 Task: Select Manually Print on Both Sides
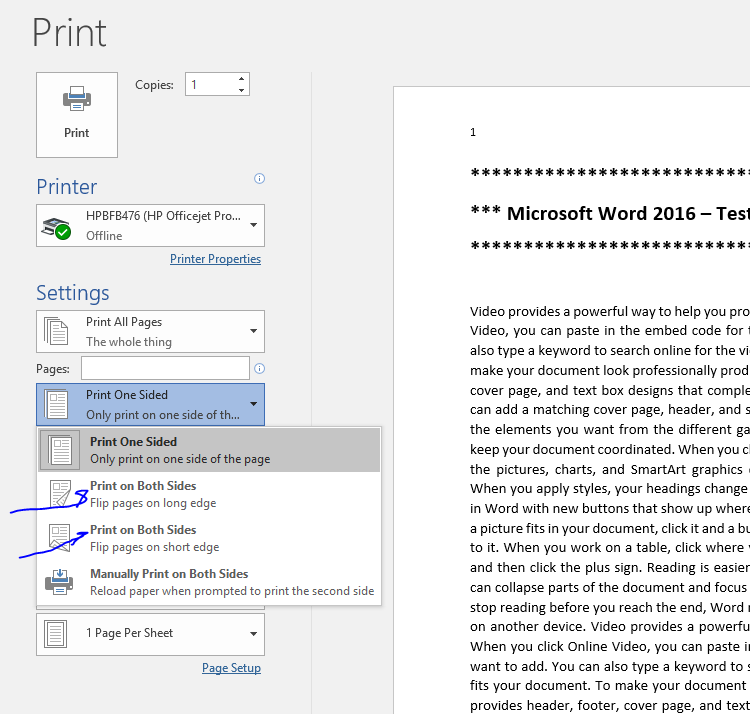coord(209,582)
